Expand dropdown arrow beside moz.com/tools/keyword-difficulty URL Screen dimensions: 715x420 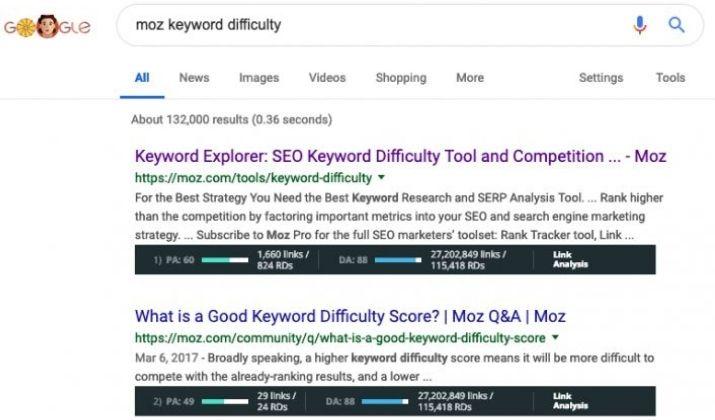(382, 177)
